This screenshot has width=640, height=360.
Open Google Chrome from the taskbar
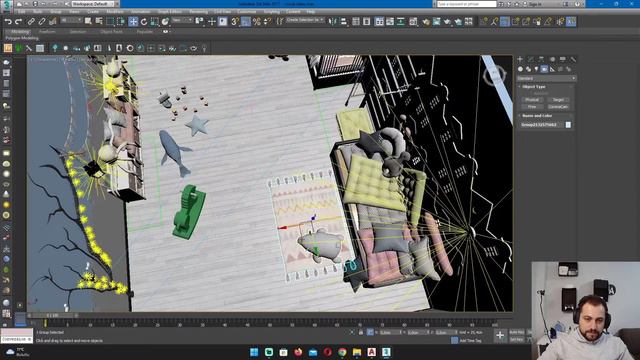342,352
